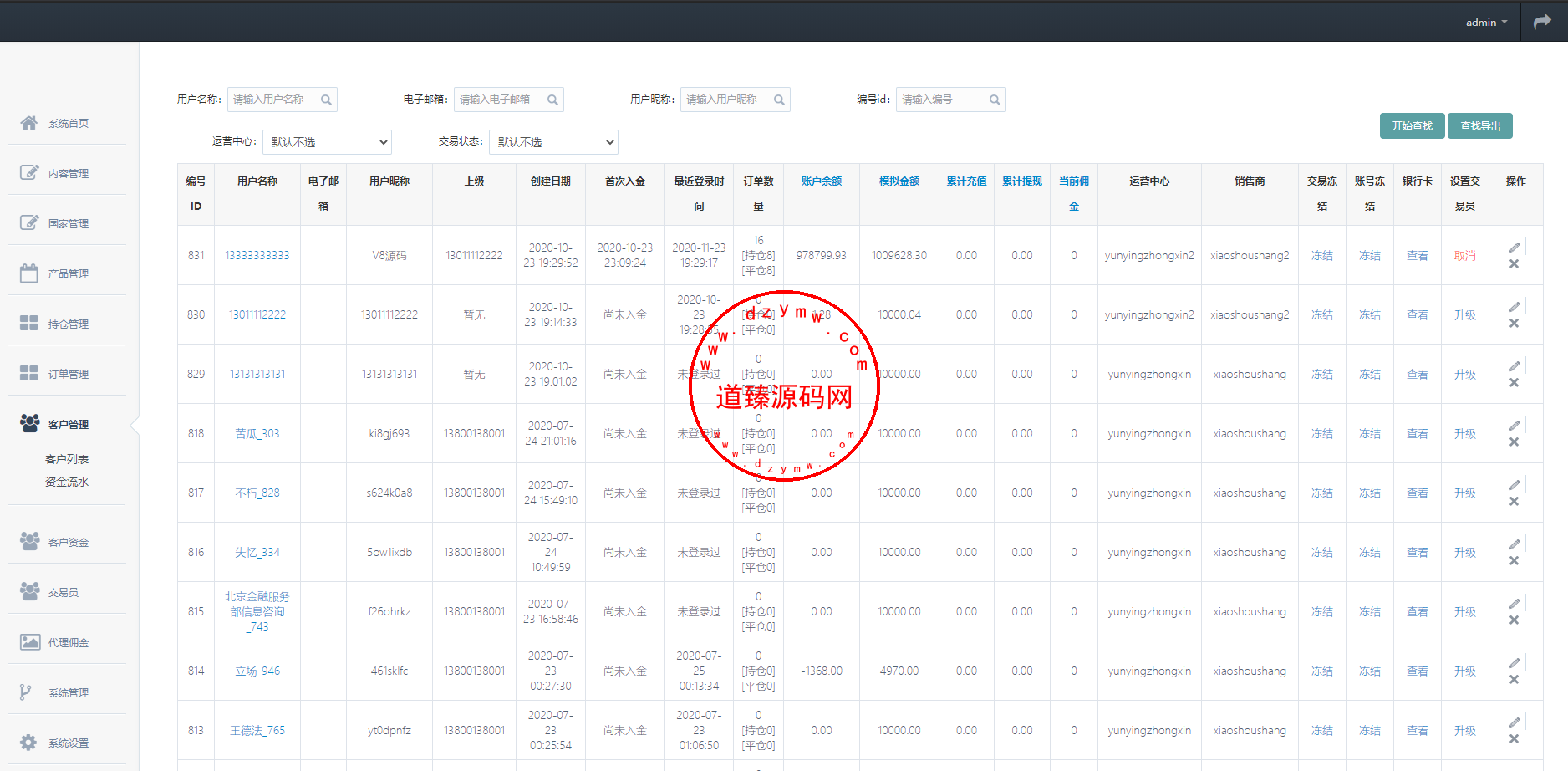Click the 系统设置 gear icon
1568x771 pixels.
28,743
